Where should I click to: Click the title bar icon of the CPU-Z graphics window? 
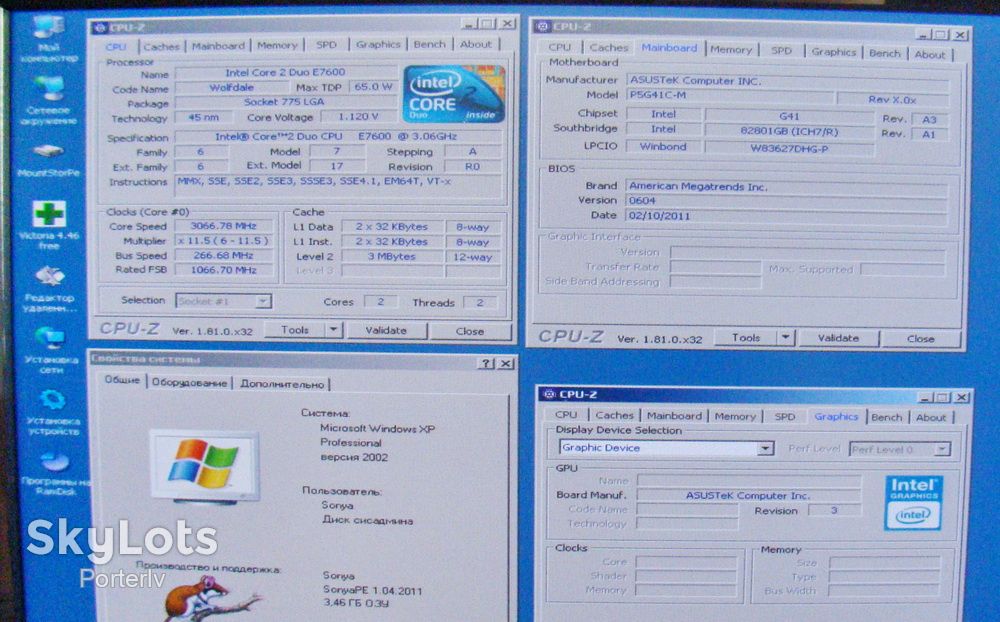click(x=548, y=394)
